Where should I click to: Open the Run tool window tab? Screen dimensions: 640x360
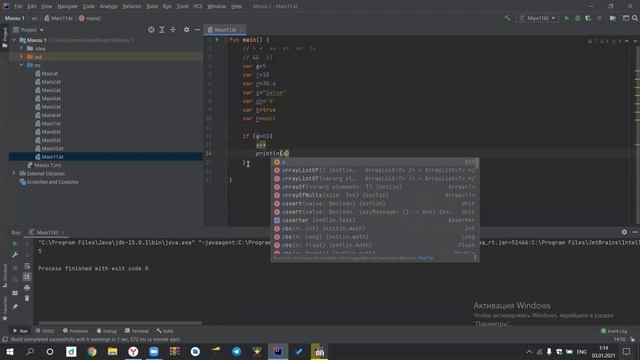[20, 331]
